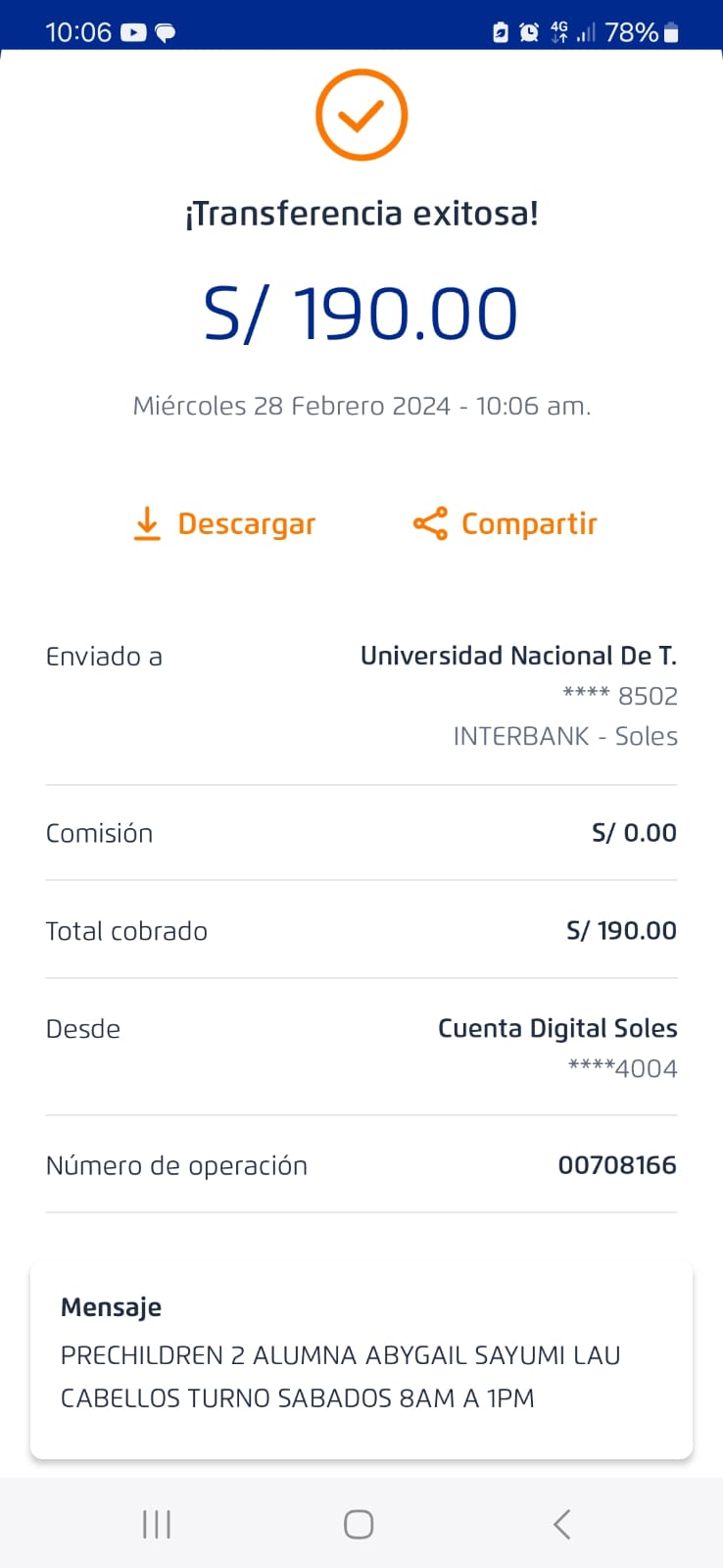Tap the alarm icon in status bar
This screenshot has width=723, height=1568.
(529, 32)
